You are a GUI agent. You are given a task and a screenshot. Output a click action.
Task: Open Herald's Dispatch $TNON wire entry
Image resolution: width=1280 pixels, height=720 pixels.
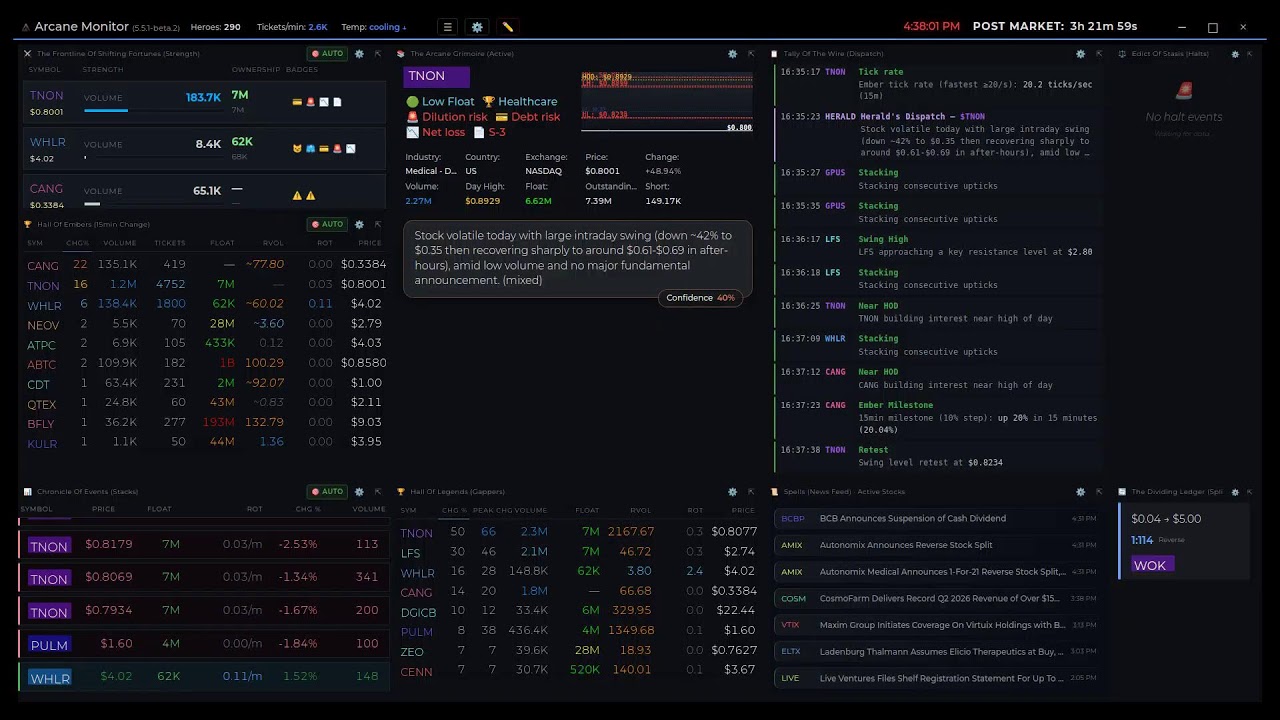(937, 135)
